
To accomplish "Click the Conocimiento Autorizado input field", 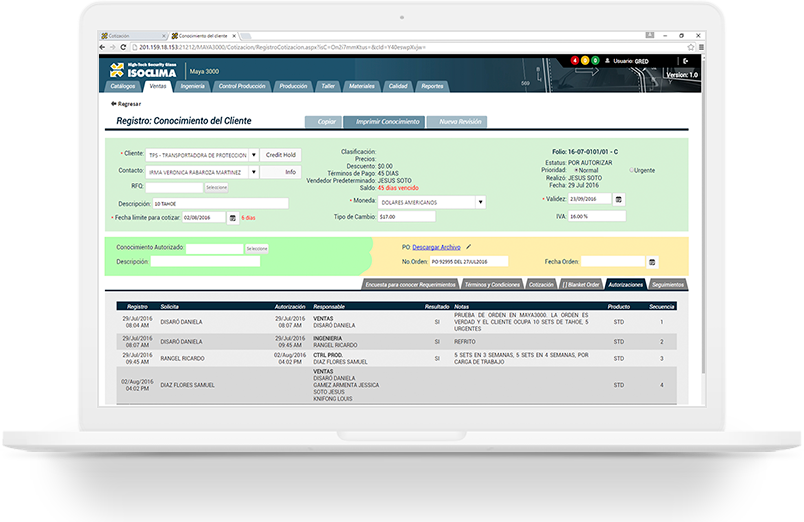I will (215, 249).
